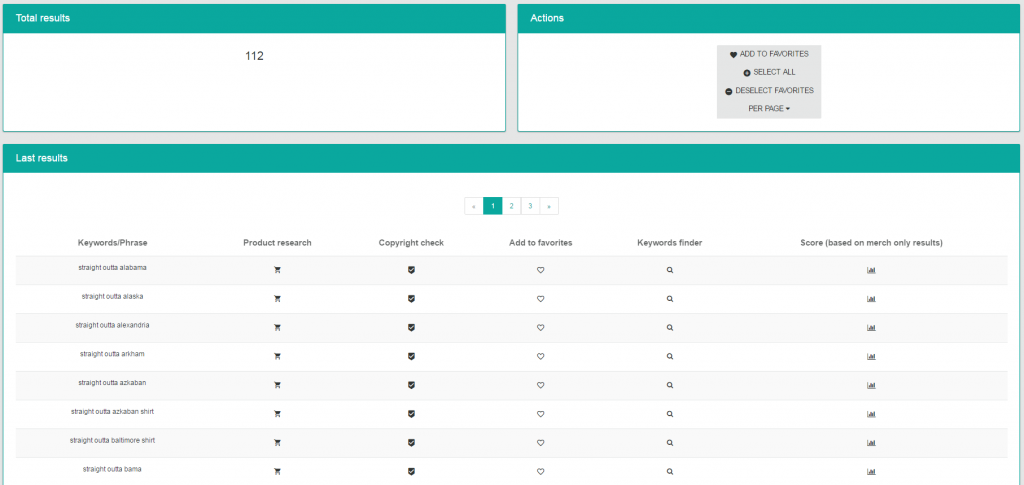1024x485 pixels.
Task: Click the Select All button
Action: (x=769, y=72)
